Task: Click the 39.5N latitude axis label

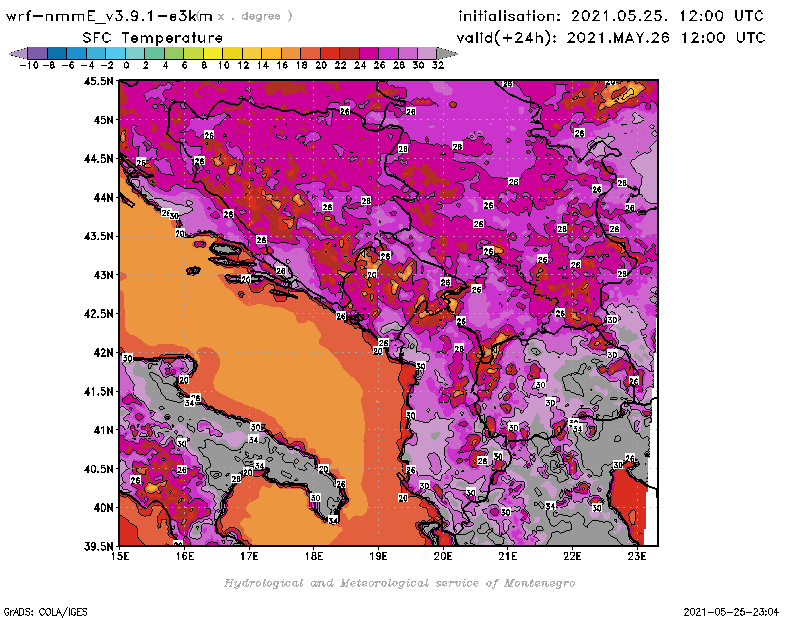Action: coord(98,546)
